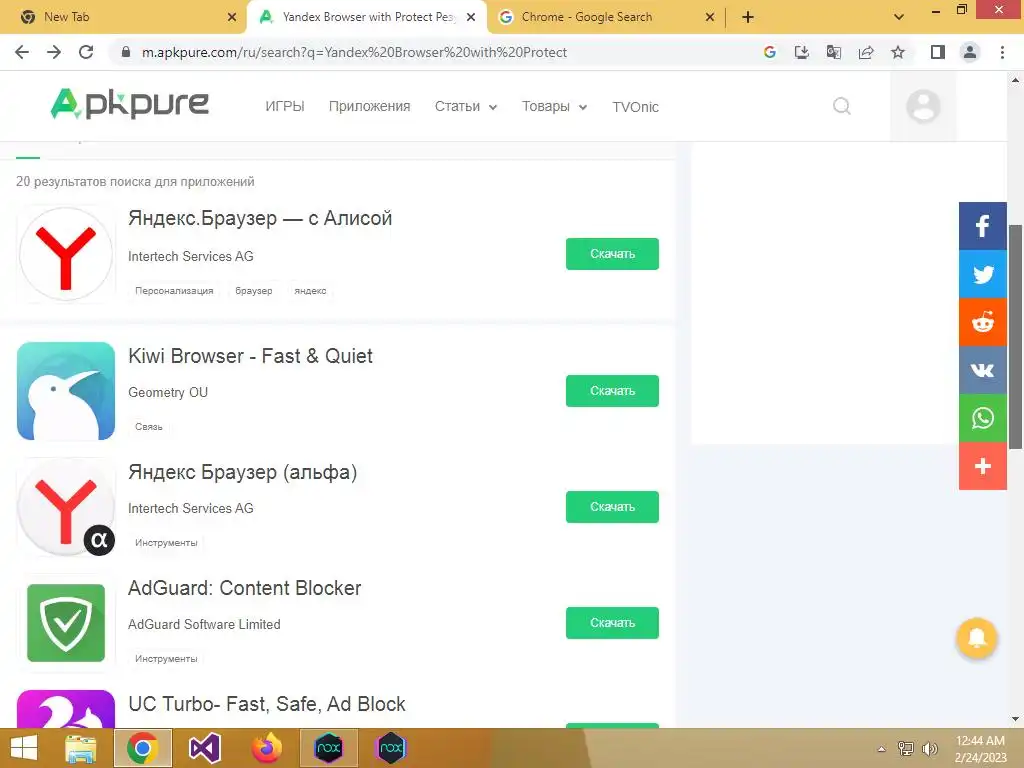
Task: Show hidden system tray icons
Action: pyautogui.click(x=882, y=749)
